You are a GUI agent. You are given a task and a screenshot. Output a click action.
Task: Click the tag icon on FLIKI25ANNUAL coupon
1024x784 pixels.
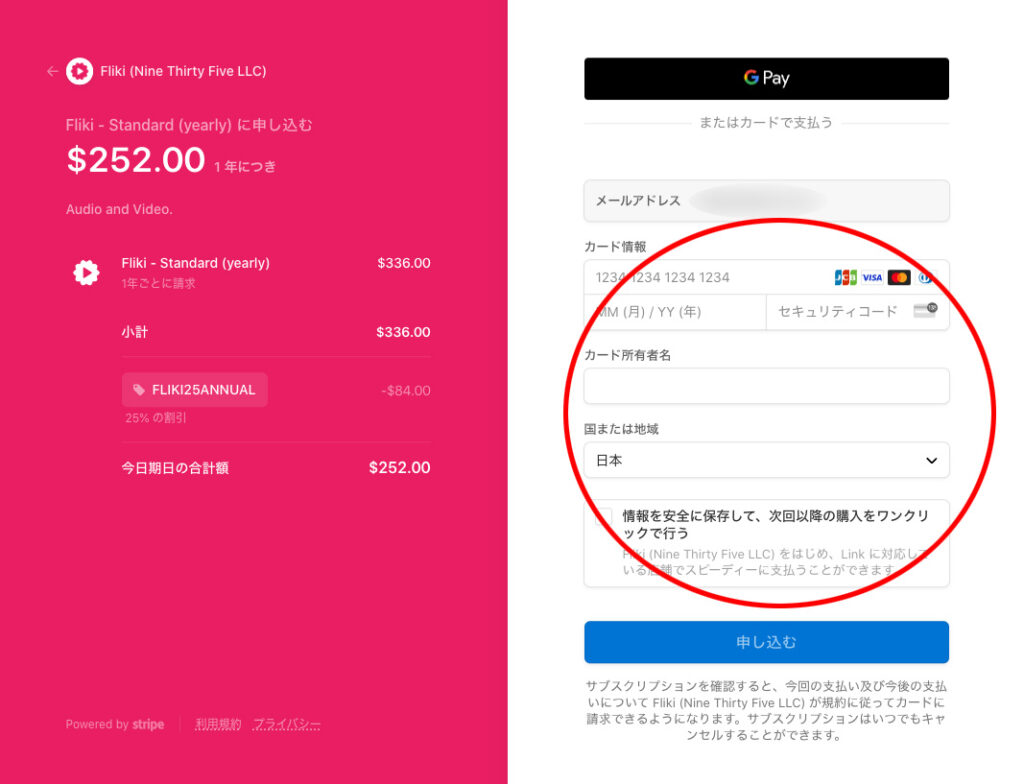coord(138,390)
